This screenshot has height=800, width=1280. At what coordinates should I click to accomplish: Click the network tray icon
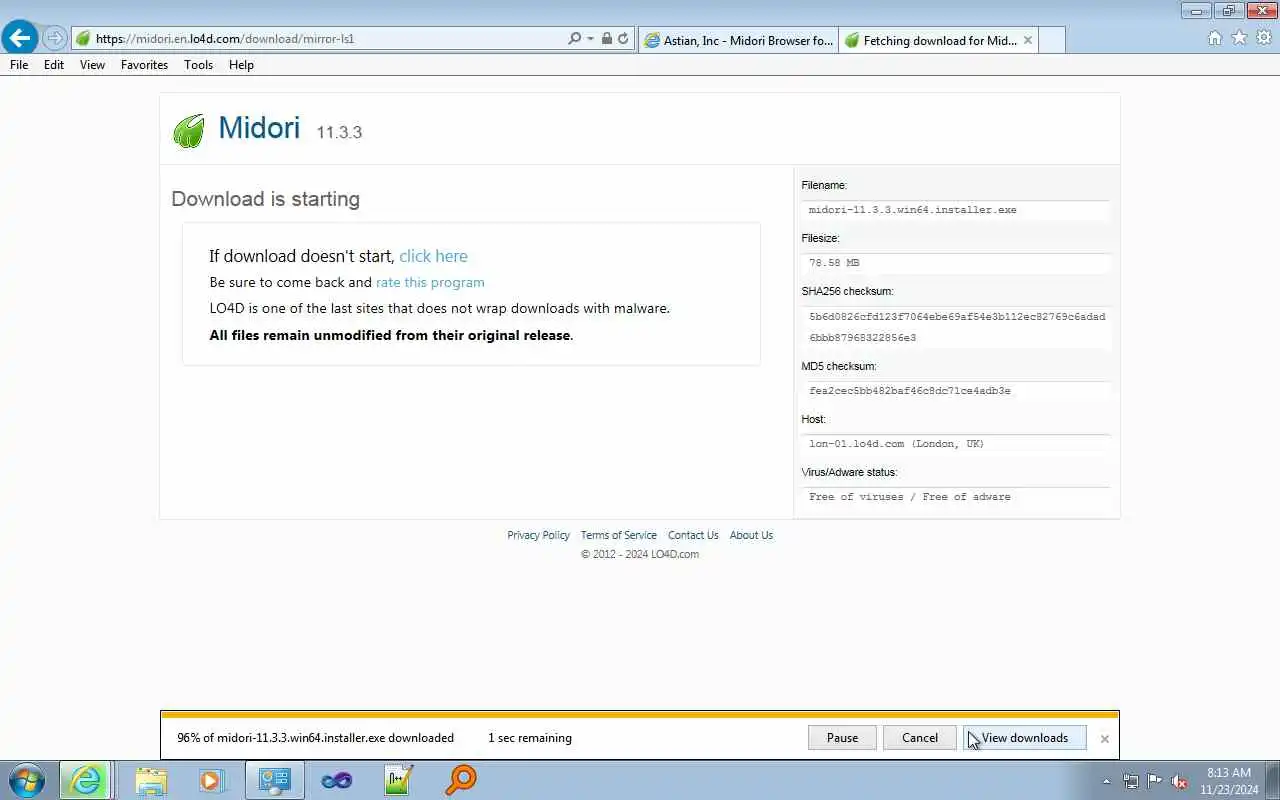[x=1131, y=781]
